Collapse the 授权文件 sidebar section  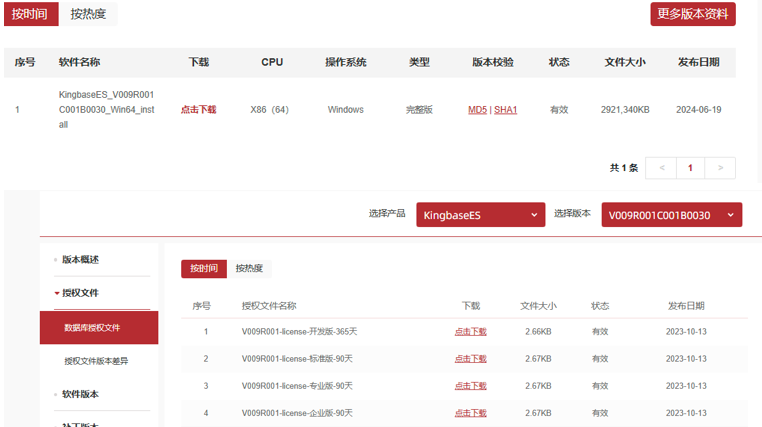click(x=81, y=293)
